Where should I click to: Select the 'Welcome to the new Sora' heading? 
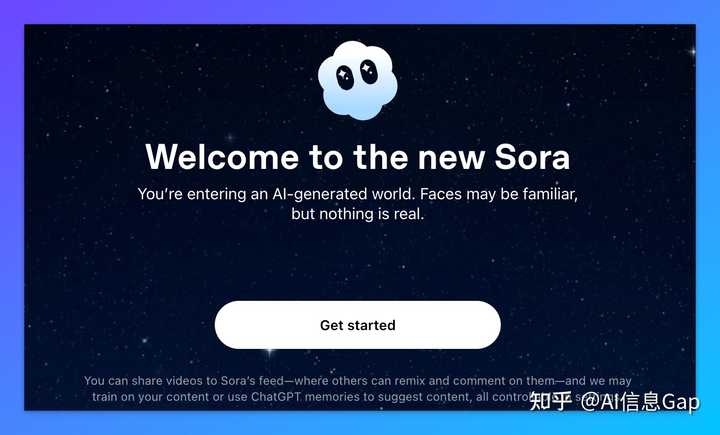coord(358,157)
